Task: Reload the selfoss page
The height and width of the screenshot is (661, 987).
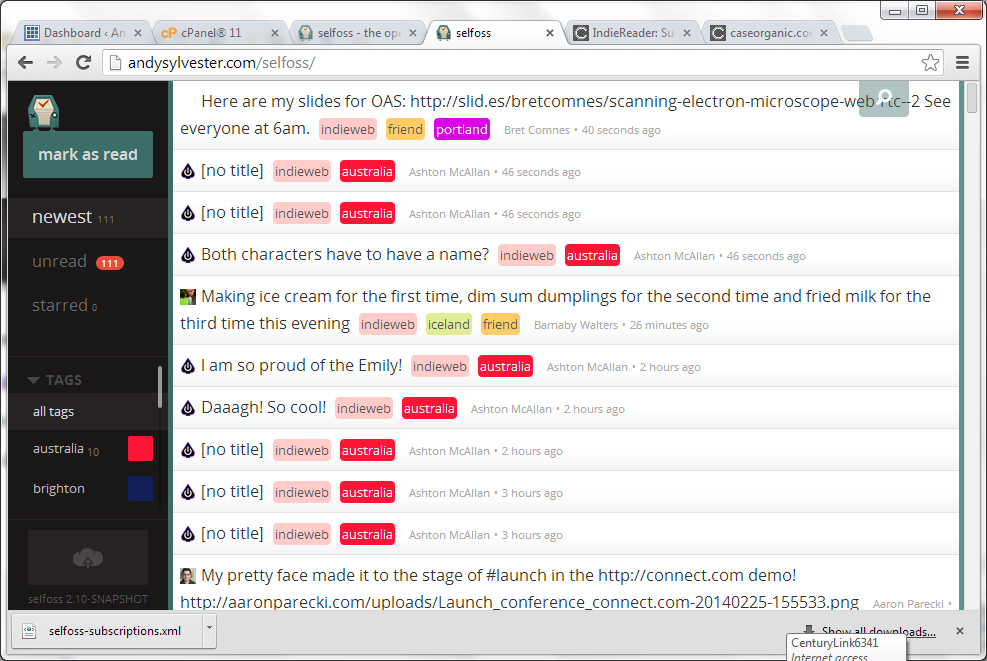Action: click(x=83, y=62)
